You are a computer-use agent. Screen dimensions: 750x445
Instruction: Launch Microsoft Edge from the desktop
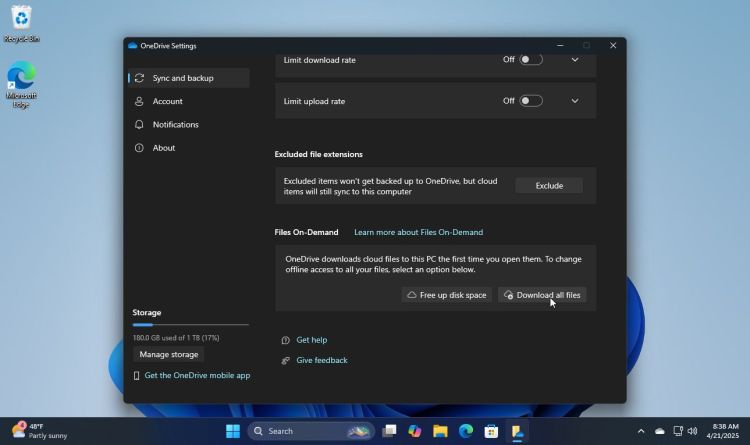click(21, 80)
